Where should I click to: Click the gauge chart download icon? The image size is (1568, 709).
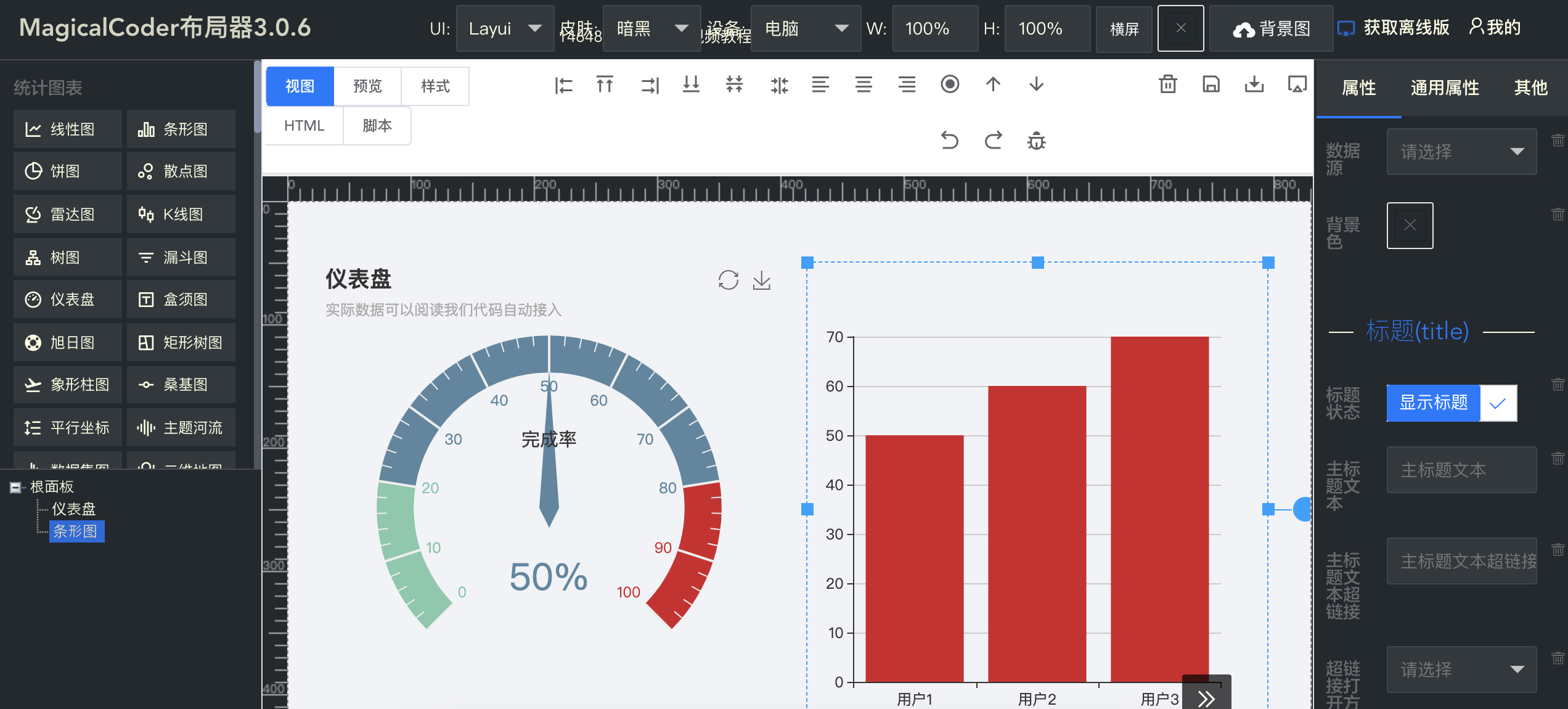762,281
